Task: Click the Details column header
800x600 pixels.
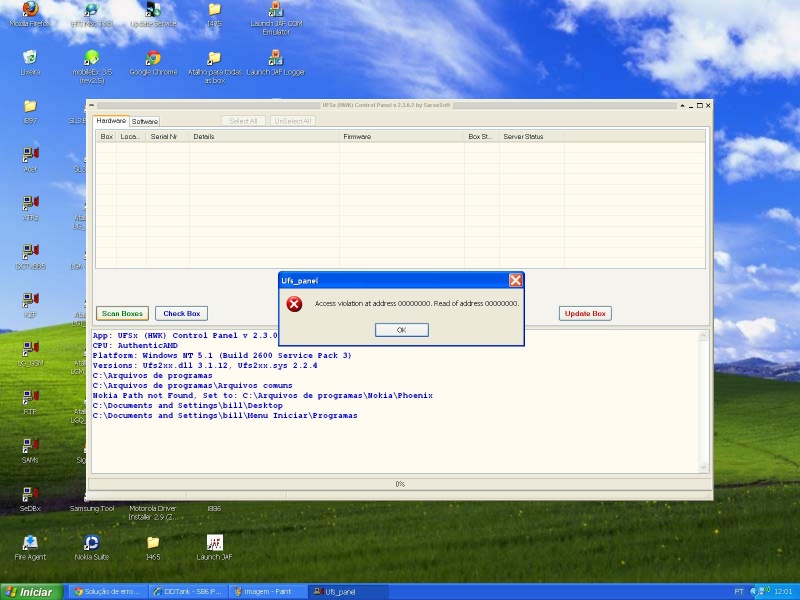Action: (x=264, y=136)
